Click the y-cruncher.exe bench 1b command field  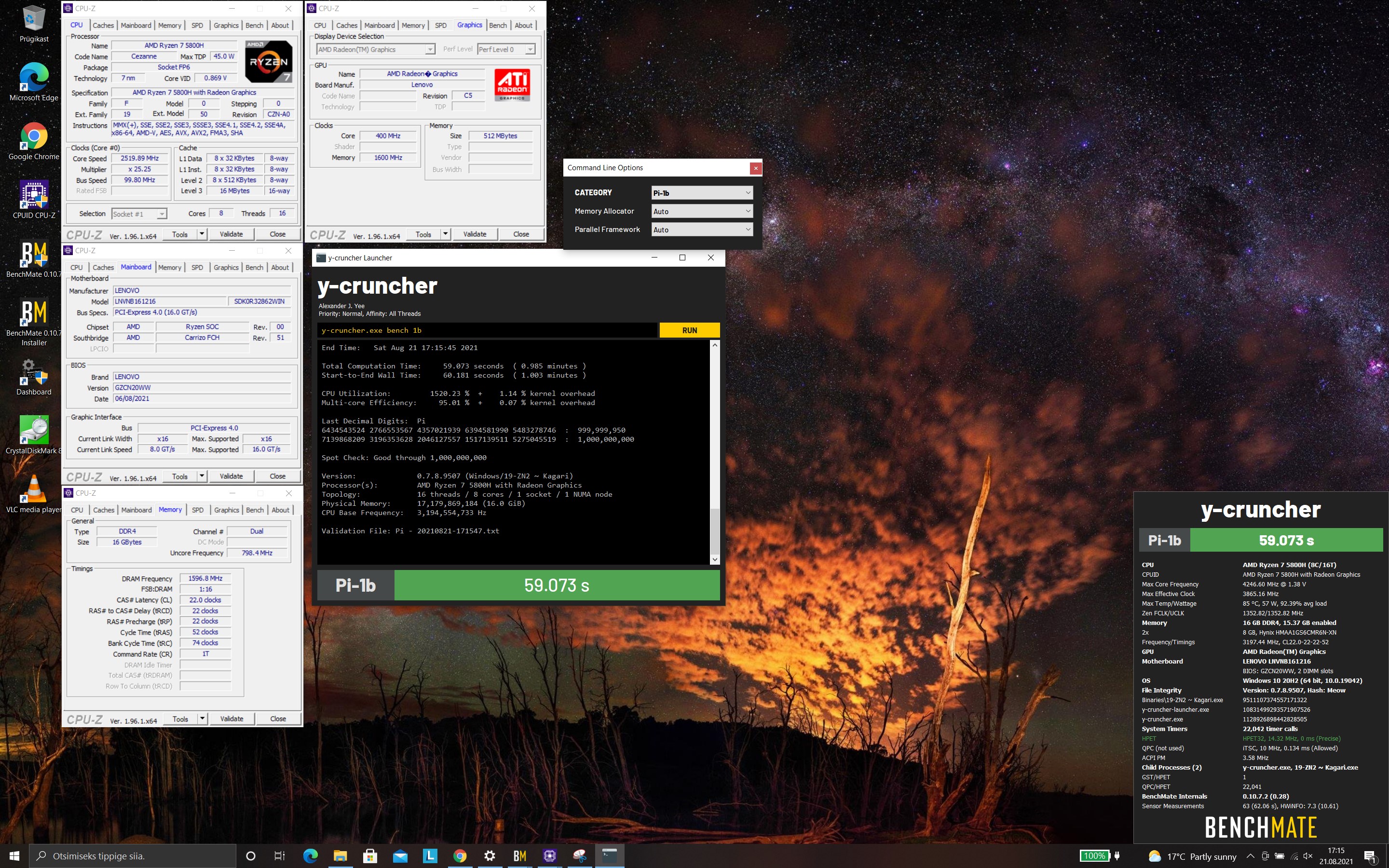tap(487, 330)
